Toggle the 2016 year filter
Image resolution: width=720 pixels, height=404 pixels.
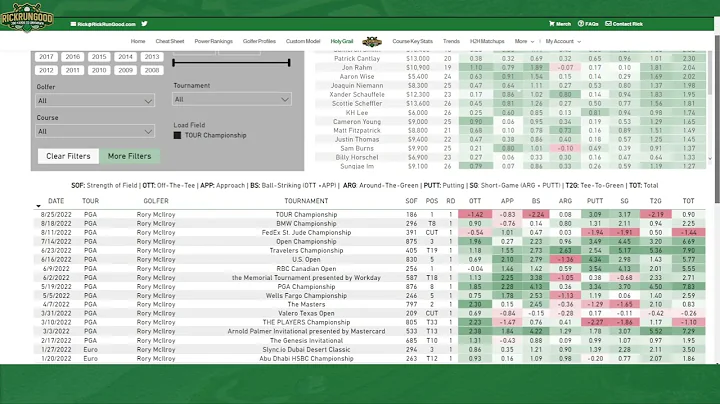(x=73, y=57)
